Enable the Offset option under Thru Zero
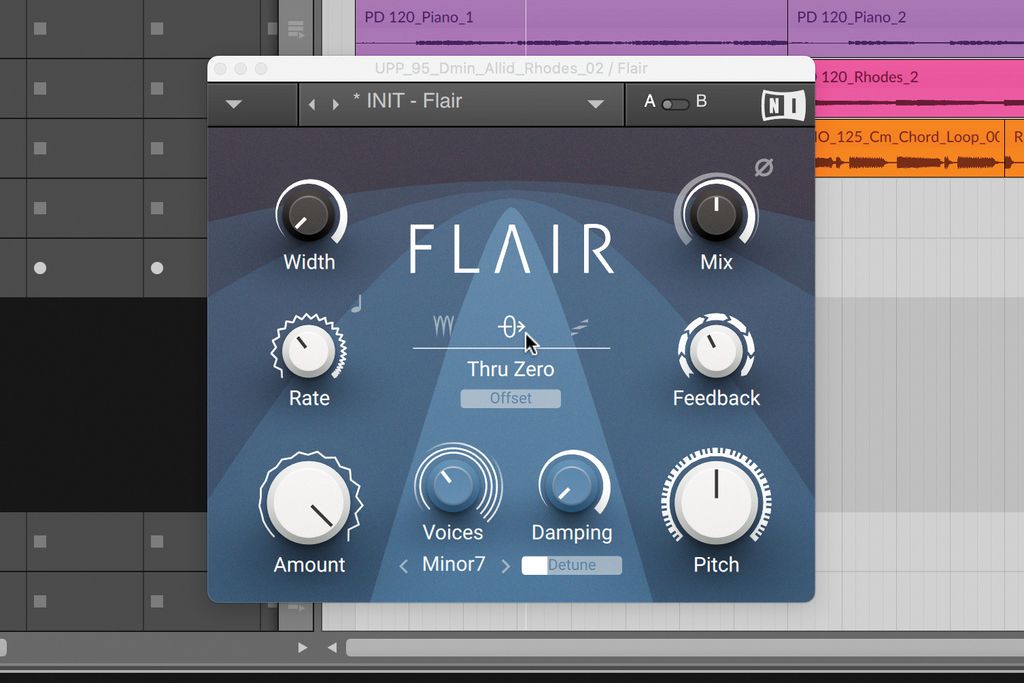Viewport: 1024px width, 683px height. click(510, 398)
